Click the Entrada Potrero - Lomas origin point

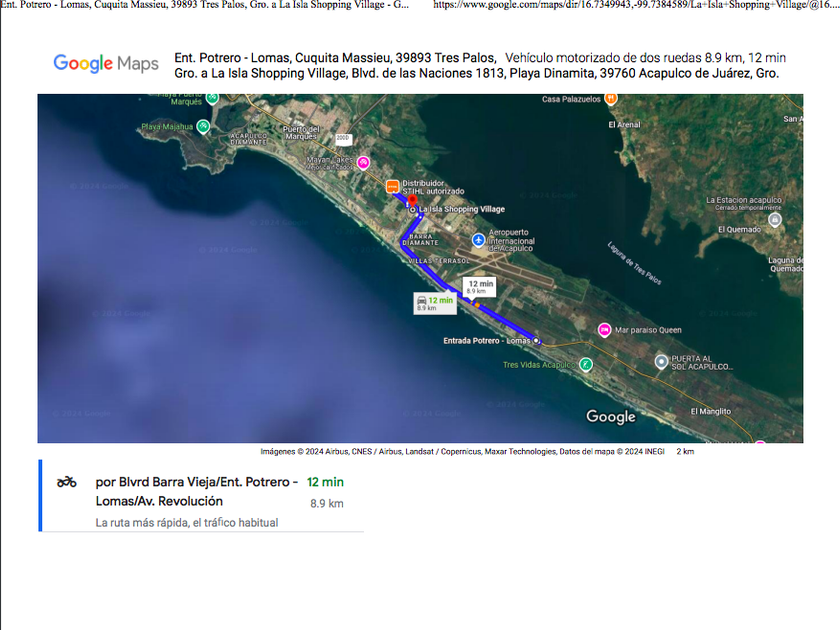[x=536, y=341]
